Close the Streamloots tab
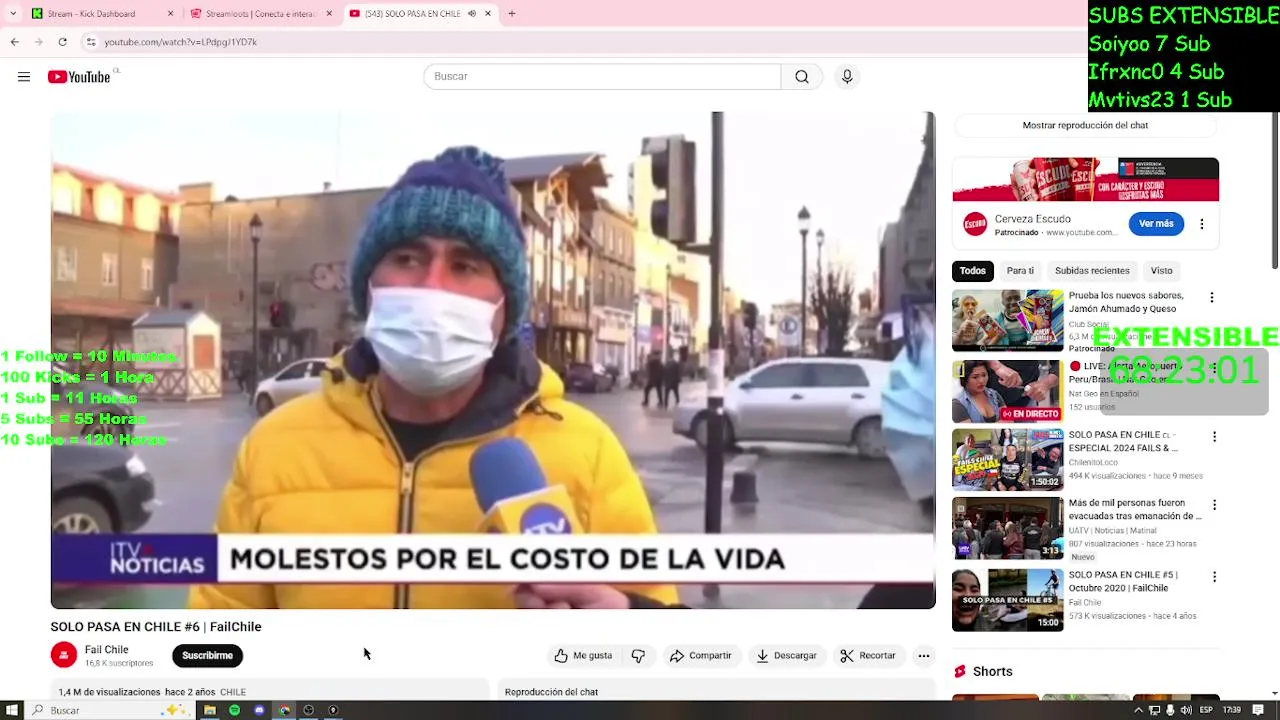Viewport: 1280px width, 720px height. pyautogui.click(x=329, y=14)
